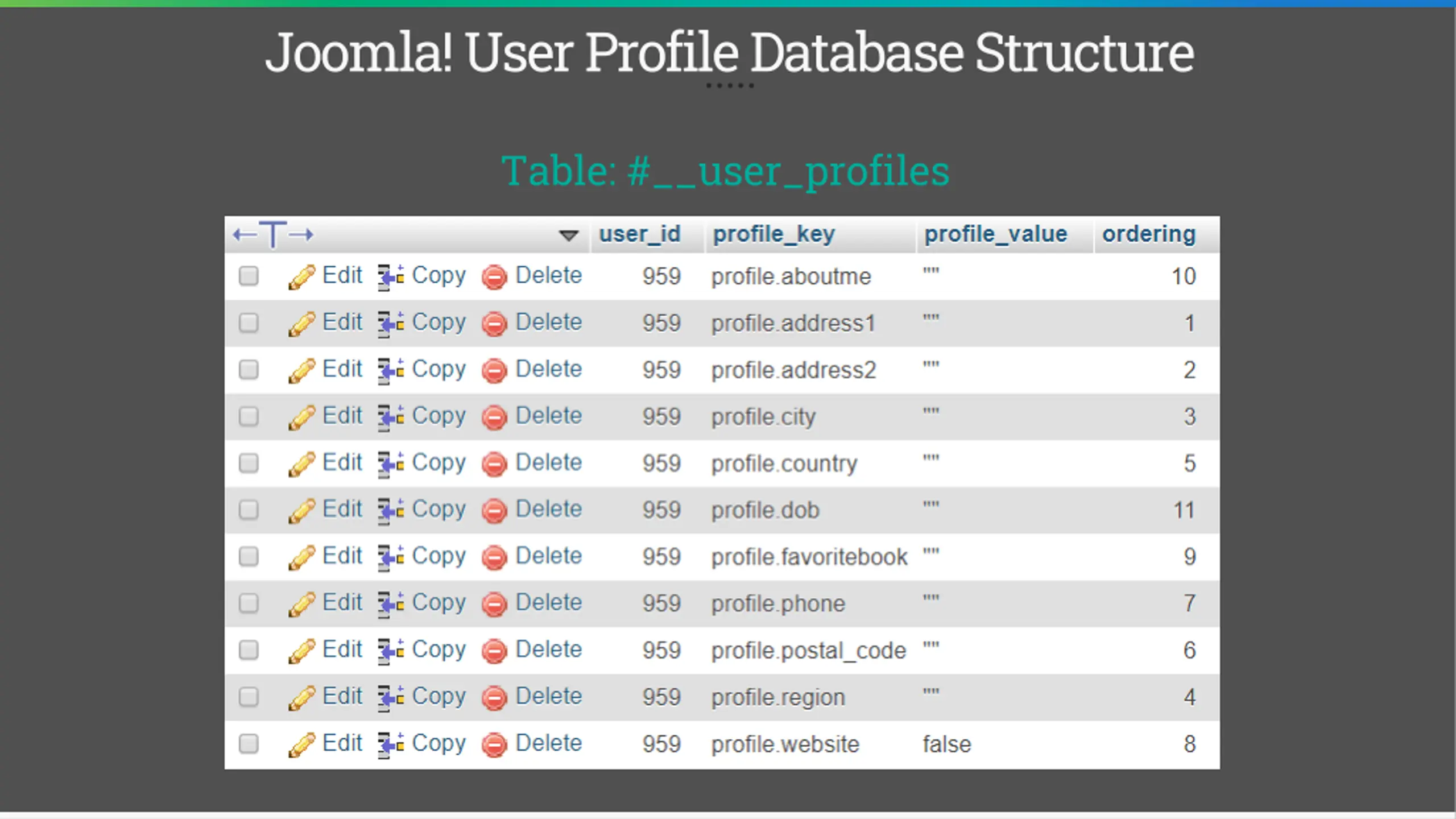1456x819 pixels.
Task: Click the pencil icon in profile.country row
Action: (x=301, y=464)
